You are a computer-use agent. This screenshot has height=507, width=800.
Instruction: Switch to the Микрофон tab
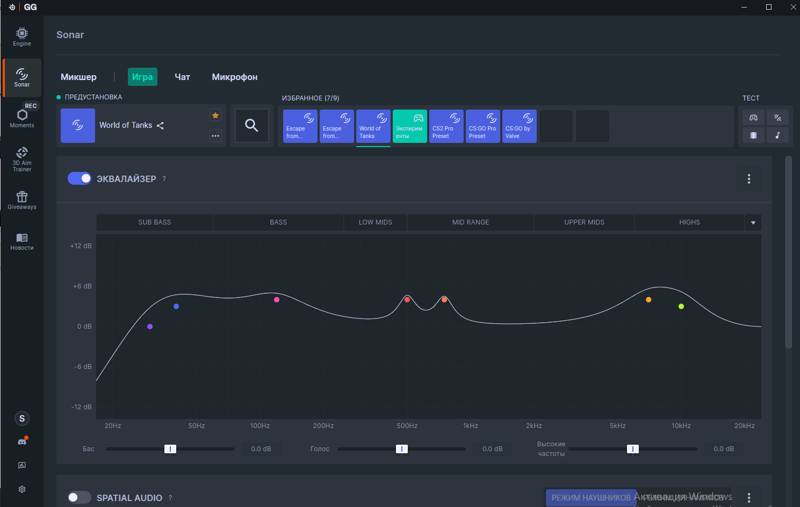point(235,77)
